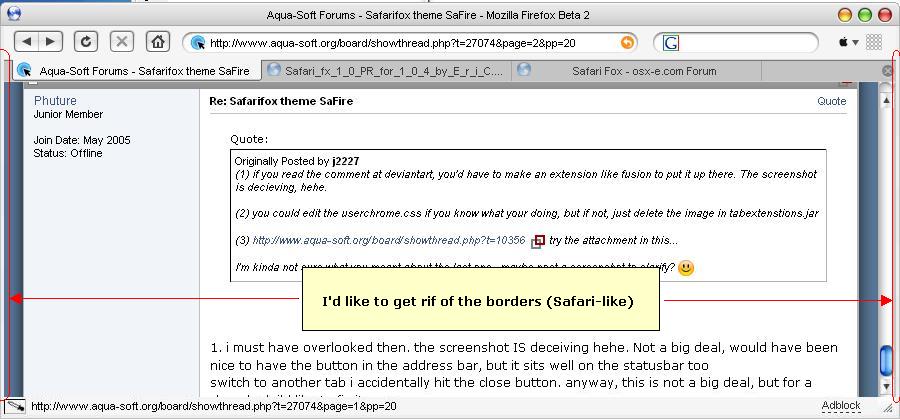Close the current tab with tab-bar X

pyautogui.click(x=887, y=71)
